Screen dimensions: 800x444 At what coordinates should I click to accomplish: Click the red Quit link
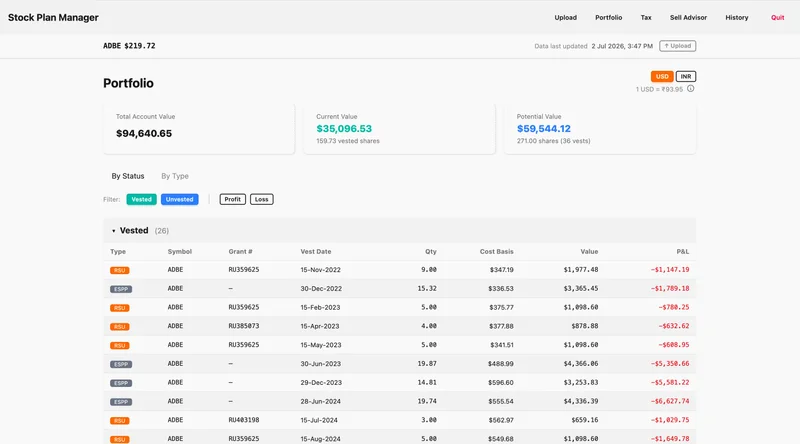(x=778, y=17)
